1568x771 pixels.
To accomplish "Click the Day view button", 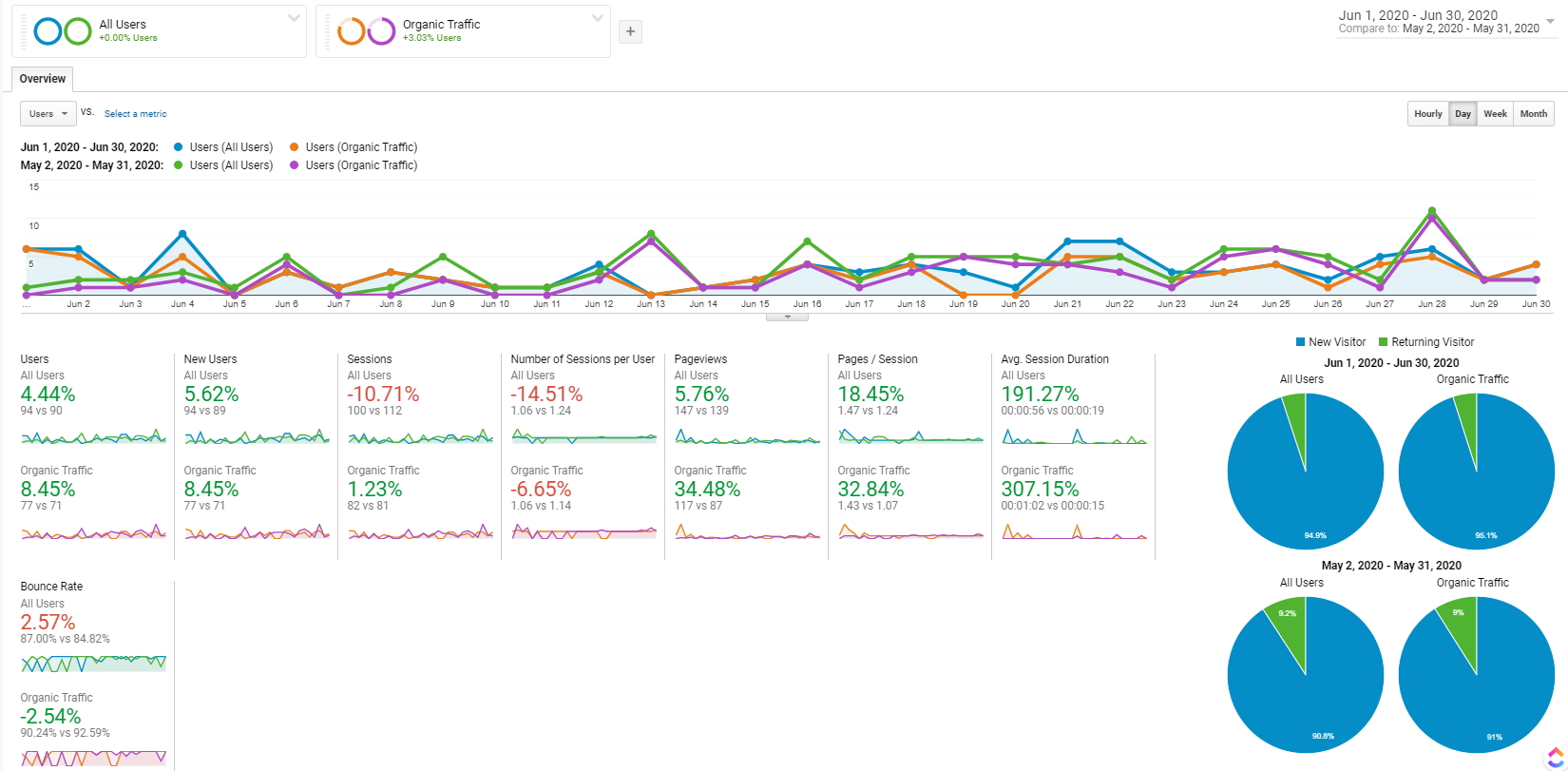I will click(1463, 114).
